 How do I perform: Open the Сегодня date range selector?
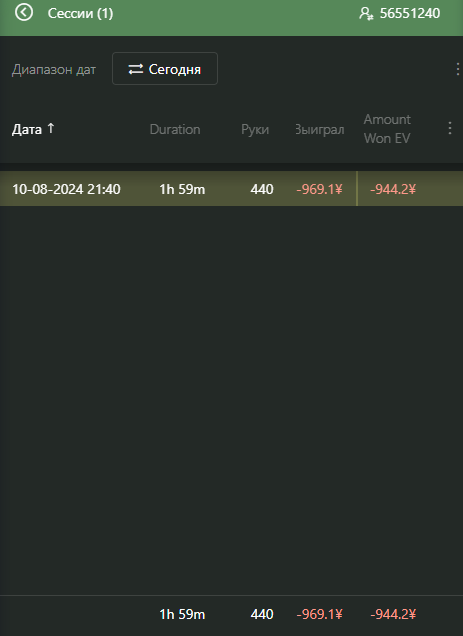point(165,69)
